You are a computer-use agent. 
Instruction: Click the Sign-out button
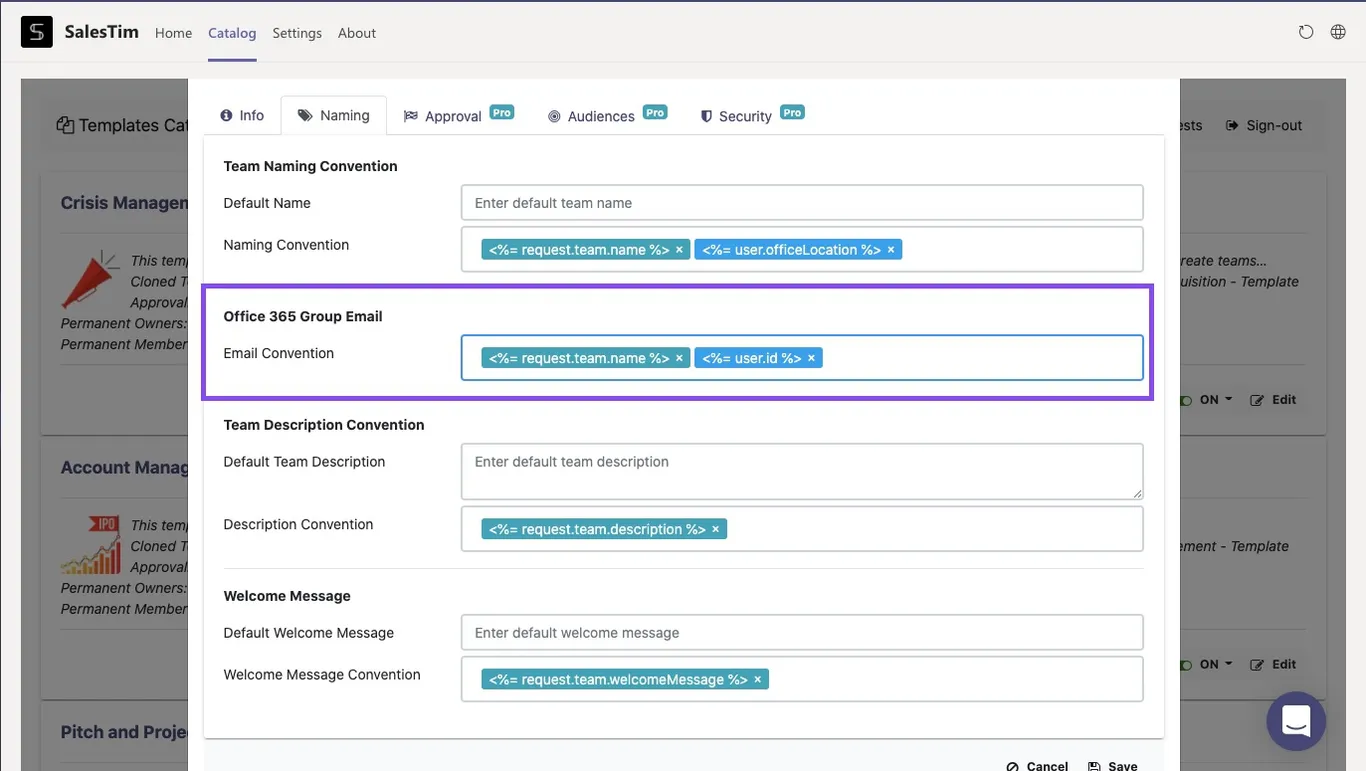tap(1264, 125)
